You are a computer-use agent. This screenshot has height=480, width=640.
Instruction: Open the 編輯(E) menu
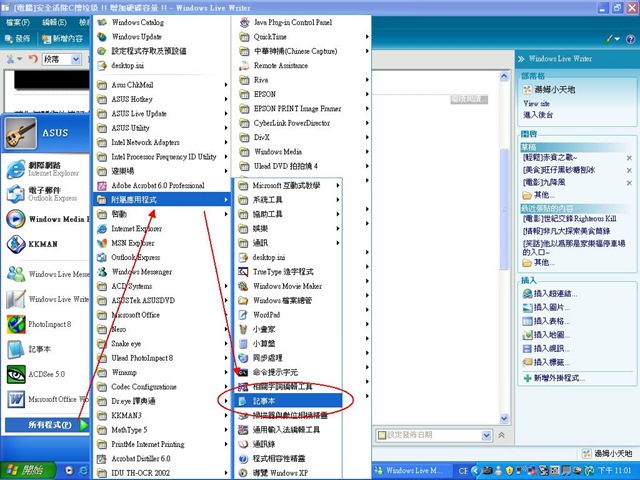pos(54,22)
